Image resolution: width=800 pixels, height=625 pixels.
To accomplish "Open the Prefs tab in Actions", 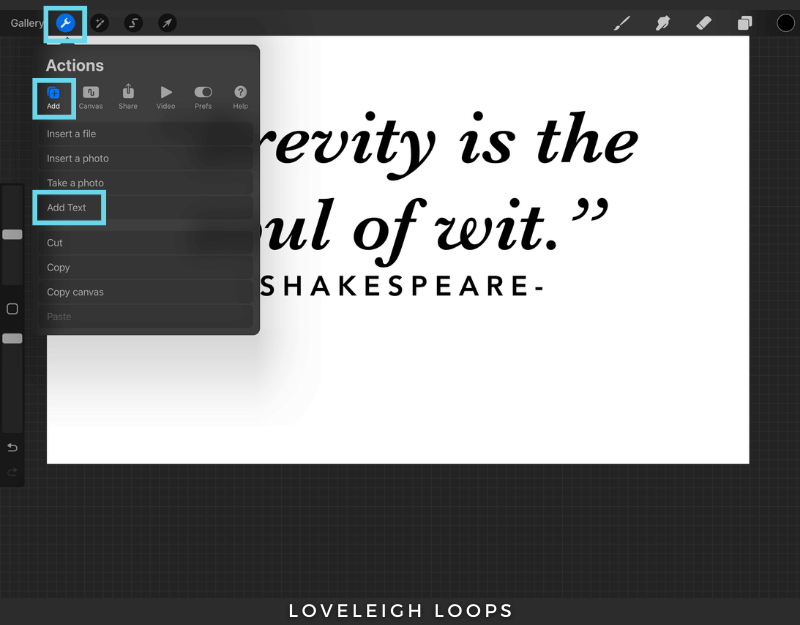I will pos(202,96).
